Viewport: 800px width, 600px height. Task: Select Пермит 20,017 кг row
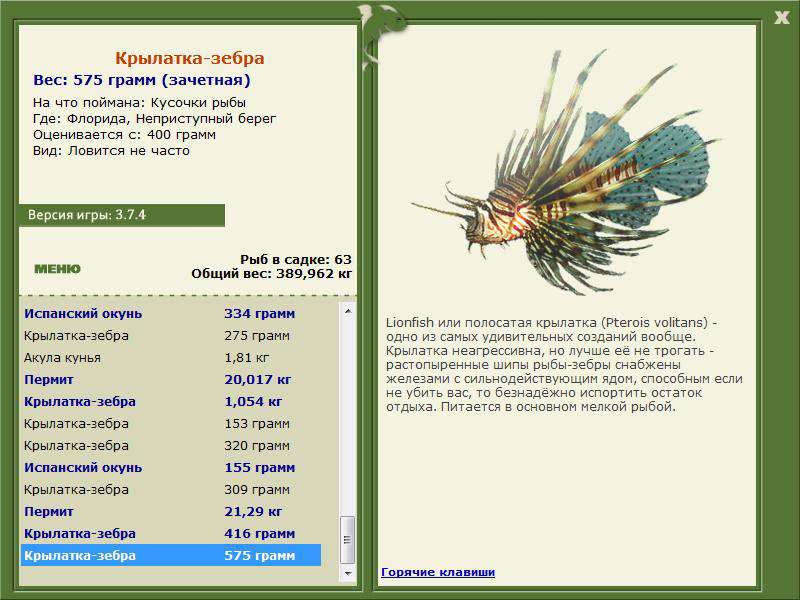click(x=171, y=379)
